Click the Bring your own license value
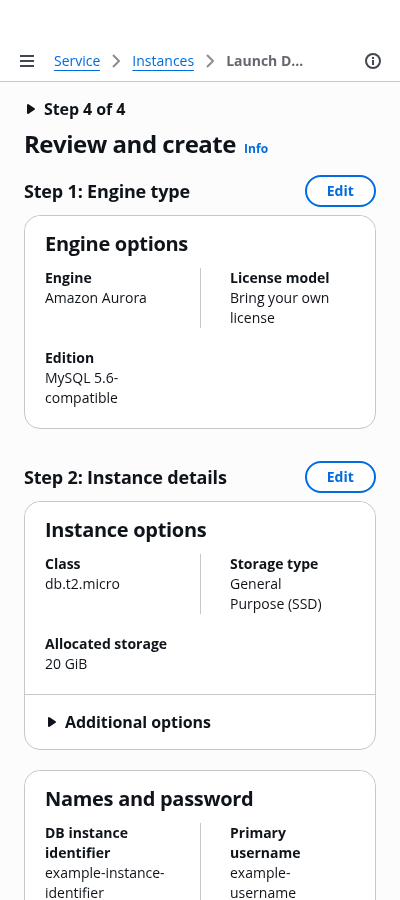The height and width of the screenshot is (900, 400). tap(279, 308)
